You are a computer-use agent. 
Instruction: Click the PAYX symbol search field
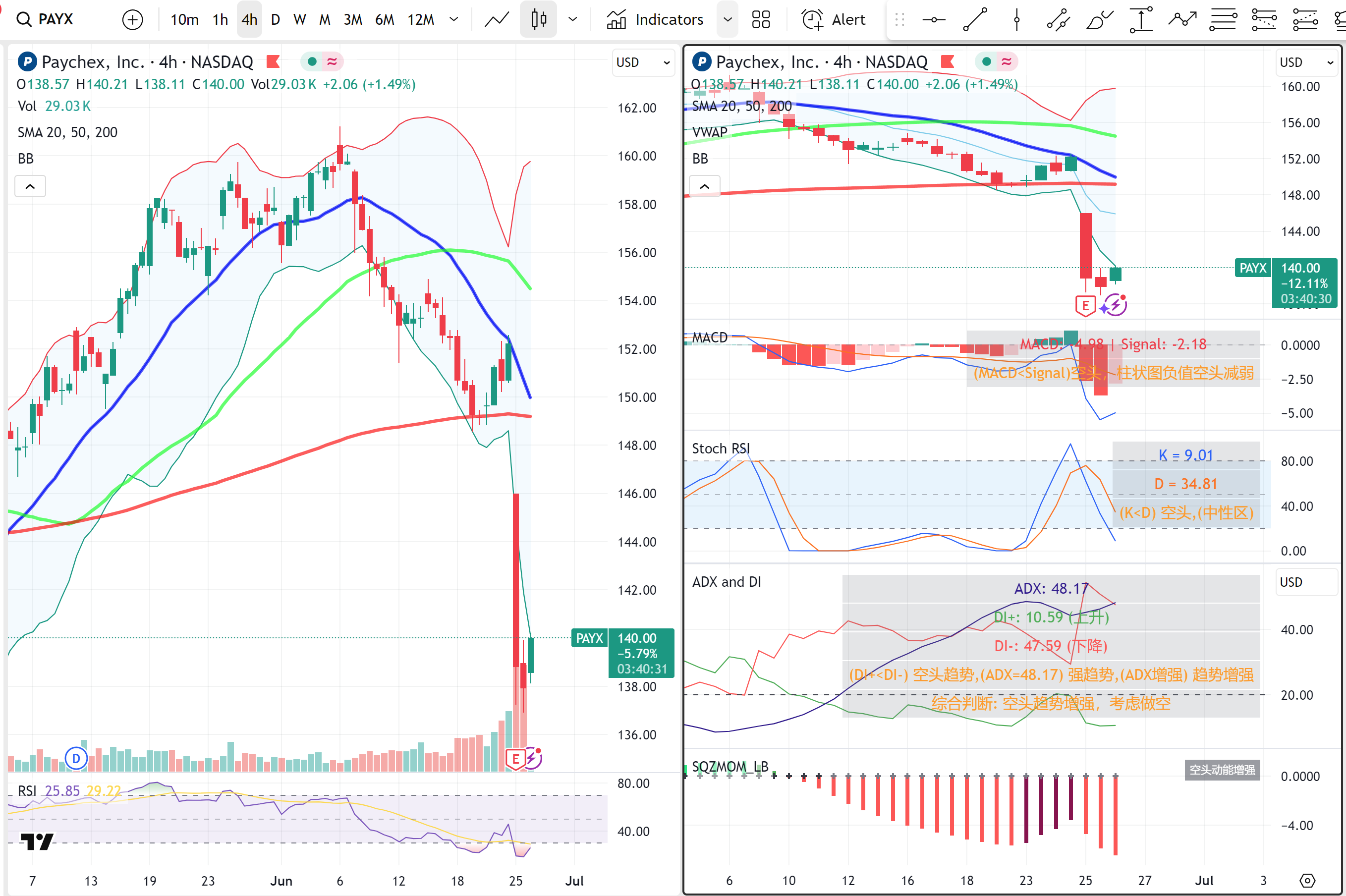pos(56,20)
